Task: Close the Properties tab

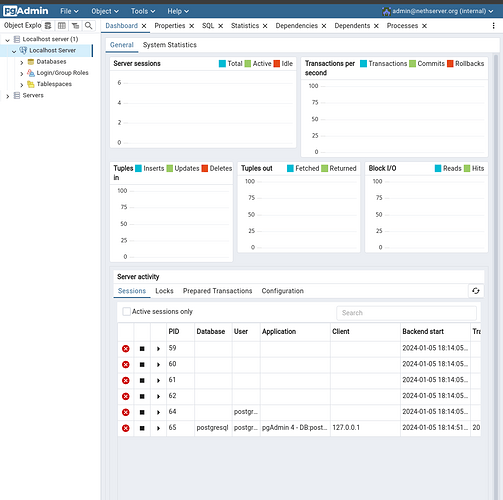Action: coord(191,26)
